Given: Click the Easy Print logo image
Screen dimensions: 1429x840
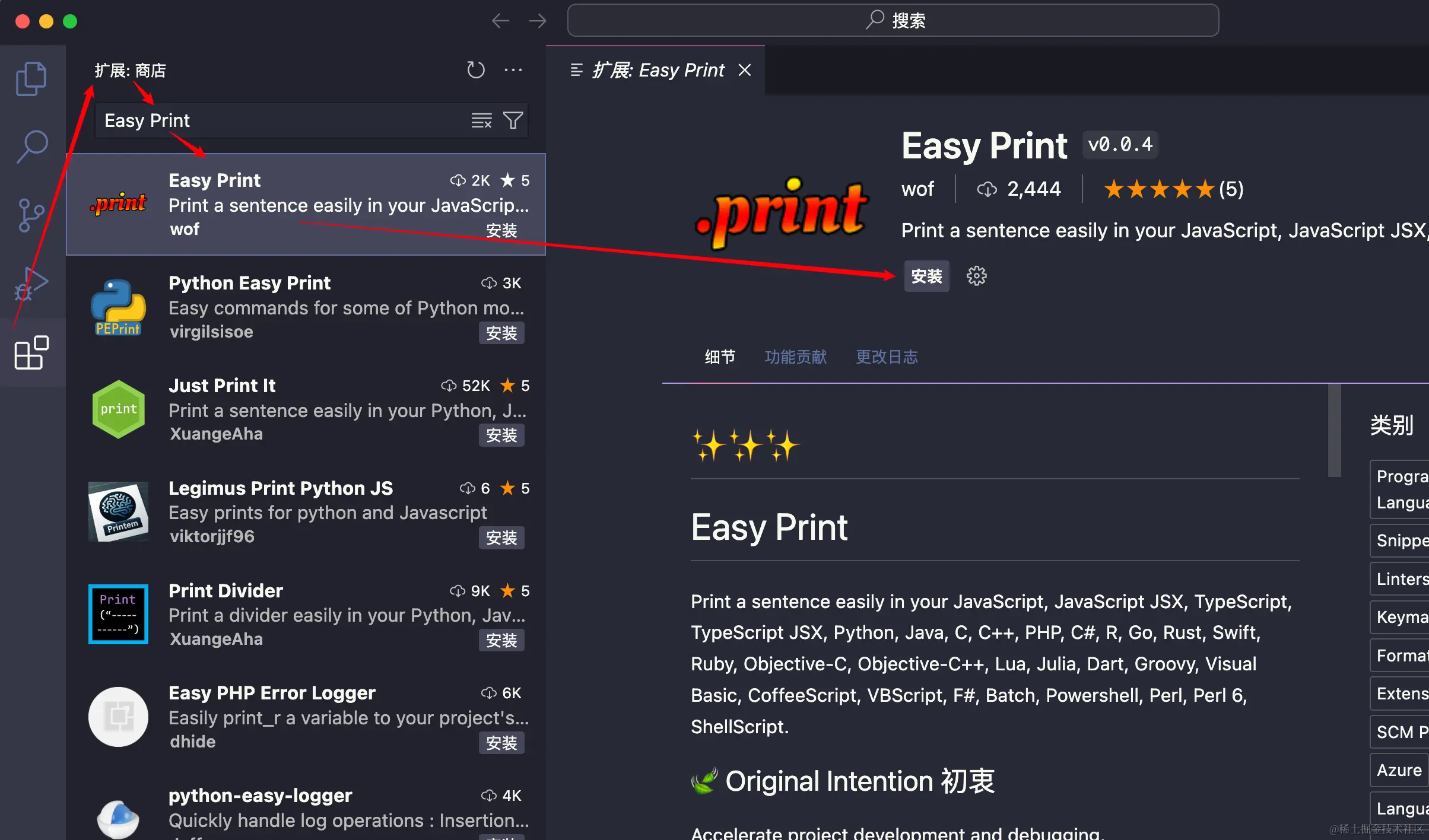Looking at the screenshot, I should coord(782,214).
